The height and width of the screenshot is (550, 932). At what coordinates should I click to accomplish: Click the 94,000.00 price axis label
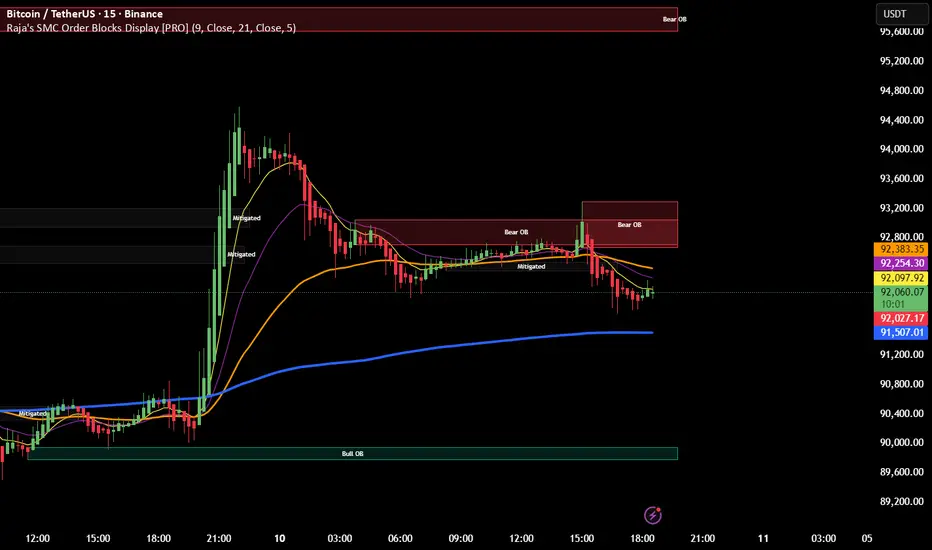tap(901, 149)
